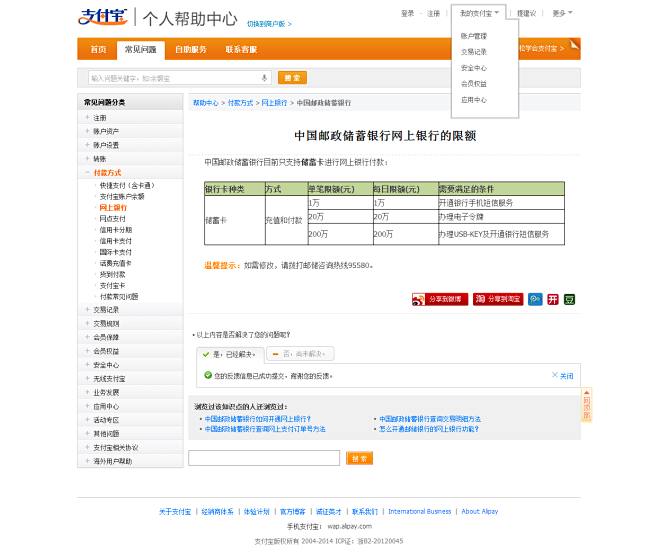Expand the 转账 category
658x555 pixels.
131,159
